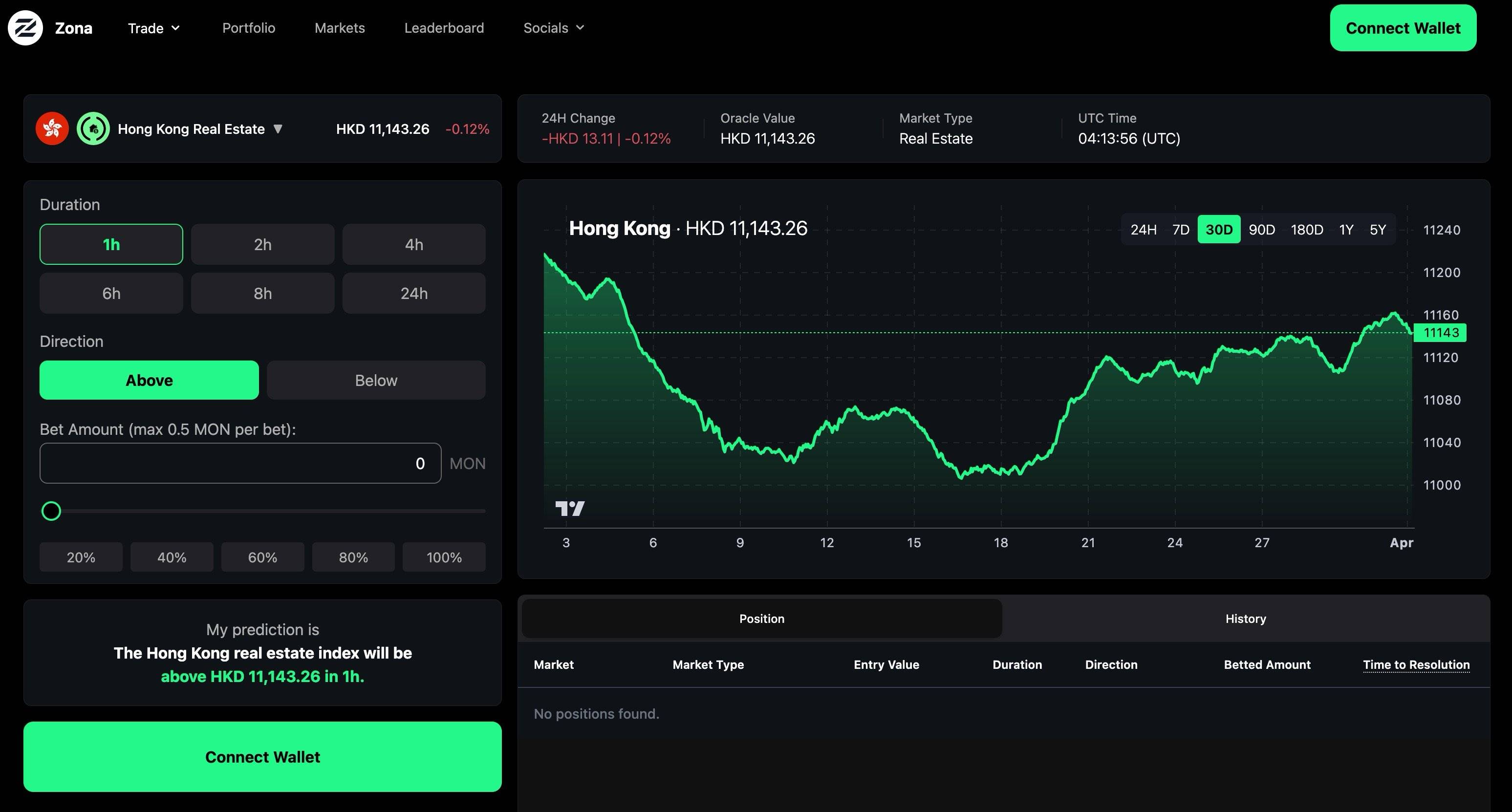1512x812 pixels.
Task: Open the Trade dropdown menu
Action: pos(154,28)
